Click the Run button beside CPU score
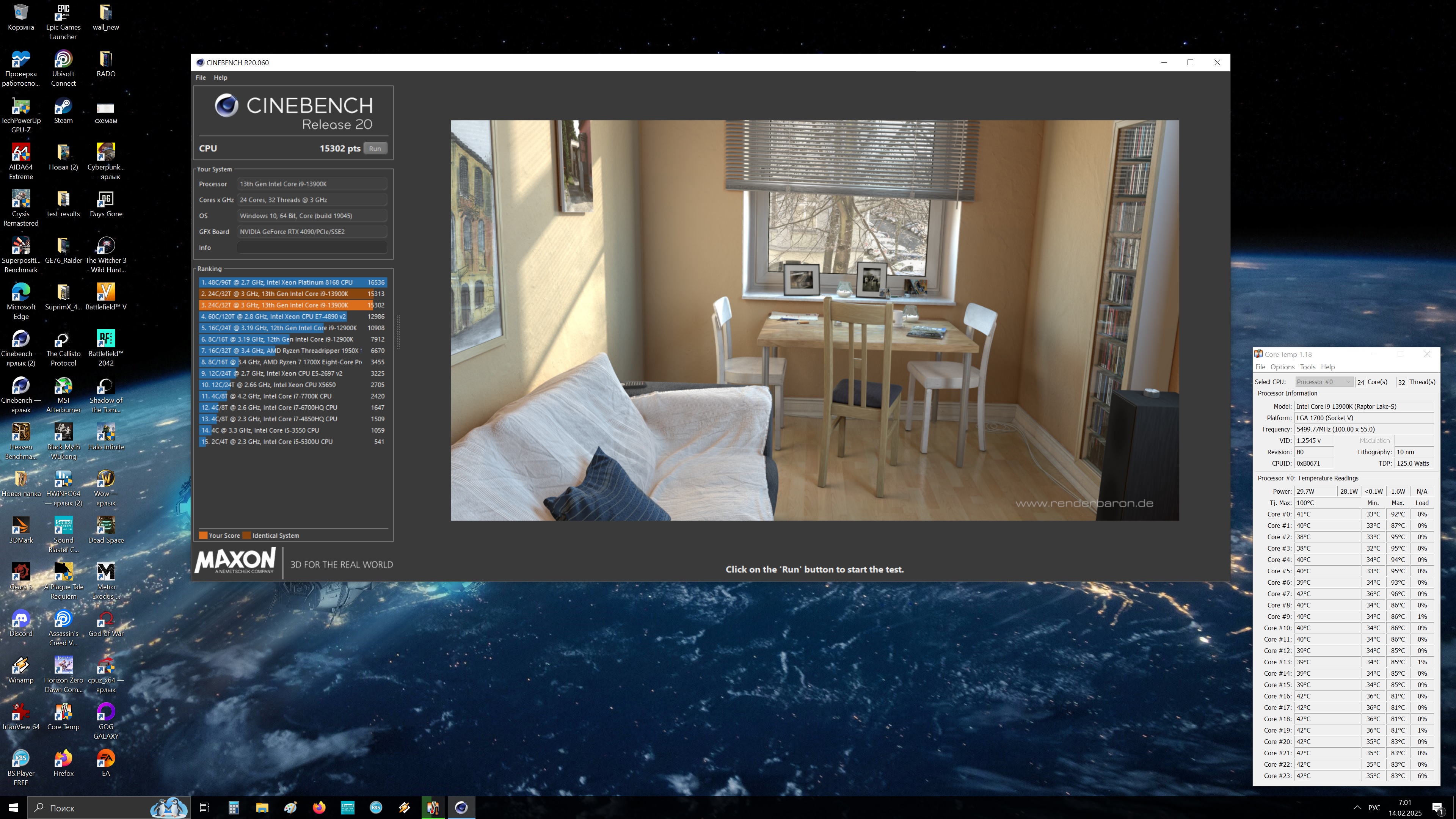Screen dimensions: 1456x819 pyautogui.click(x=375, y=149)
